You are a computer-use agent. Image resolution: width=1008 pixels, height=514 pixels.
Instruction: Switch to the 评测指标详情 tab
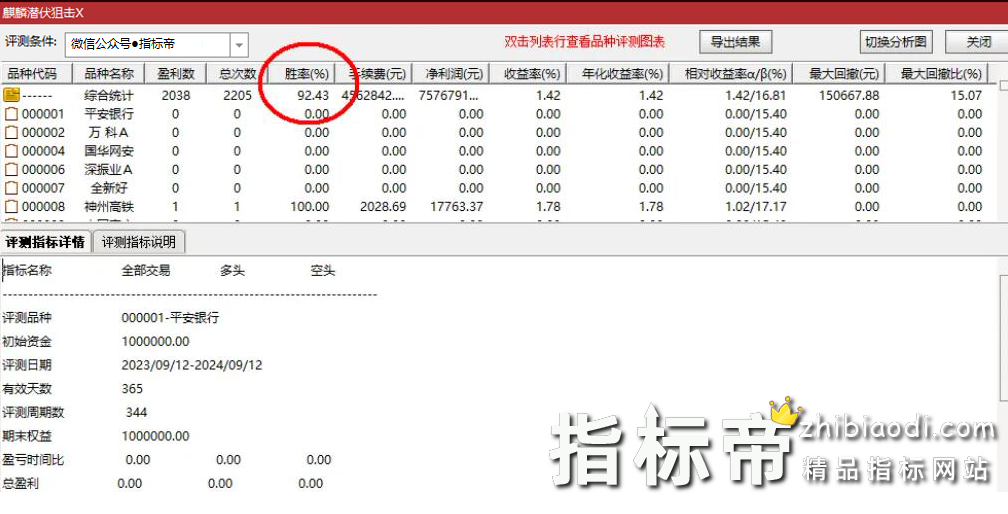click(x=45, y=242)
